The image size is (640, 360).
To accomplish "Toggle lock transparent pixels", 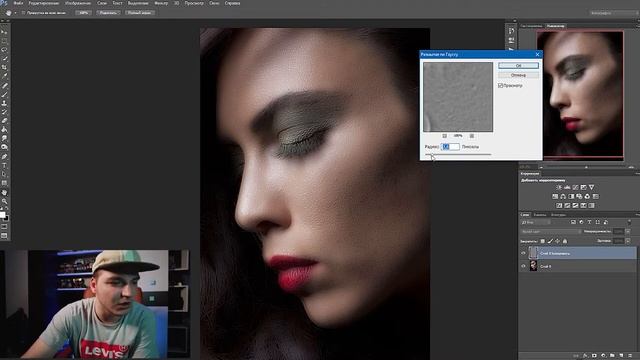I will [542, 241].
